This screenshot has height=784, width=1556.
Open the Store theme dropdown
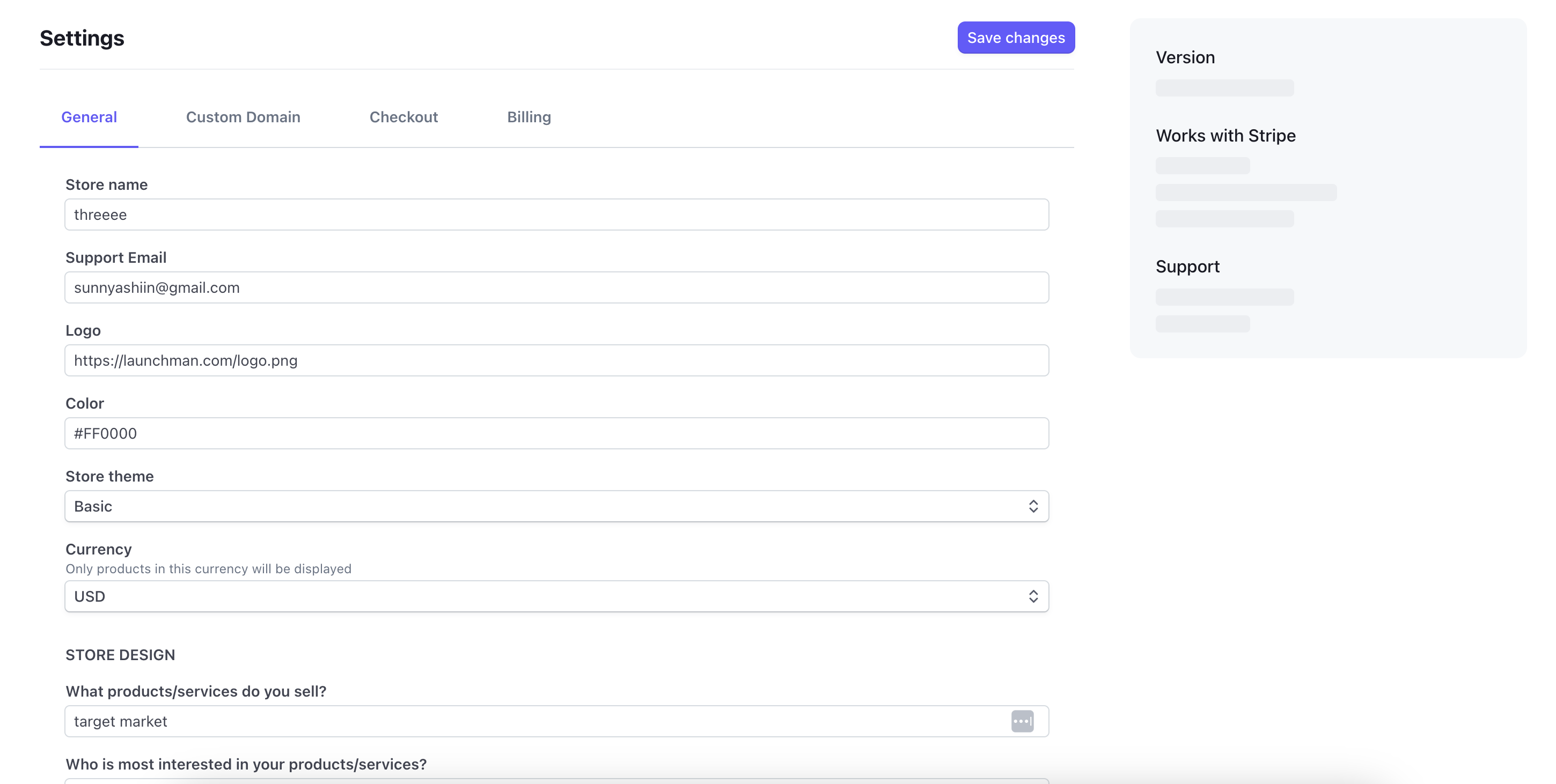(556, 506)
